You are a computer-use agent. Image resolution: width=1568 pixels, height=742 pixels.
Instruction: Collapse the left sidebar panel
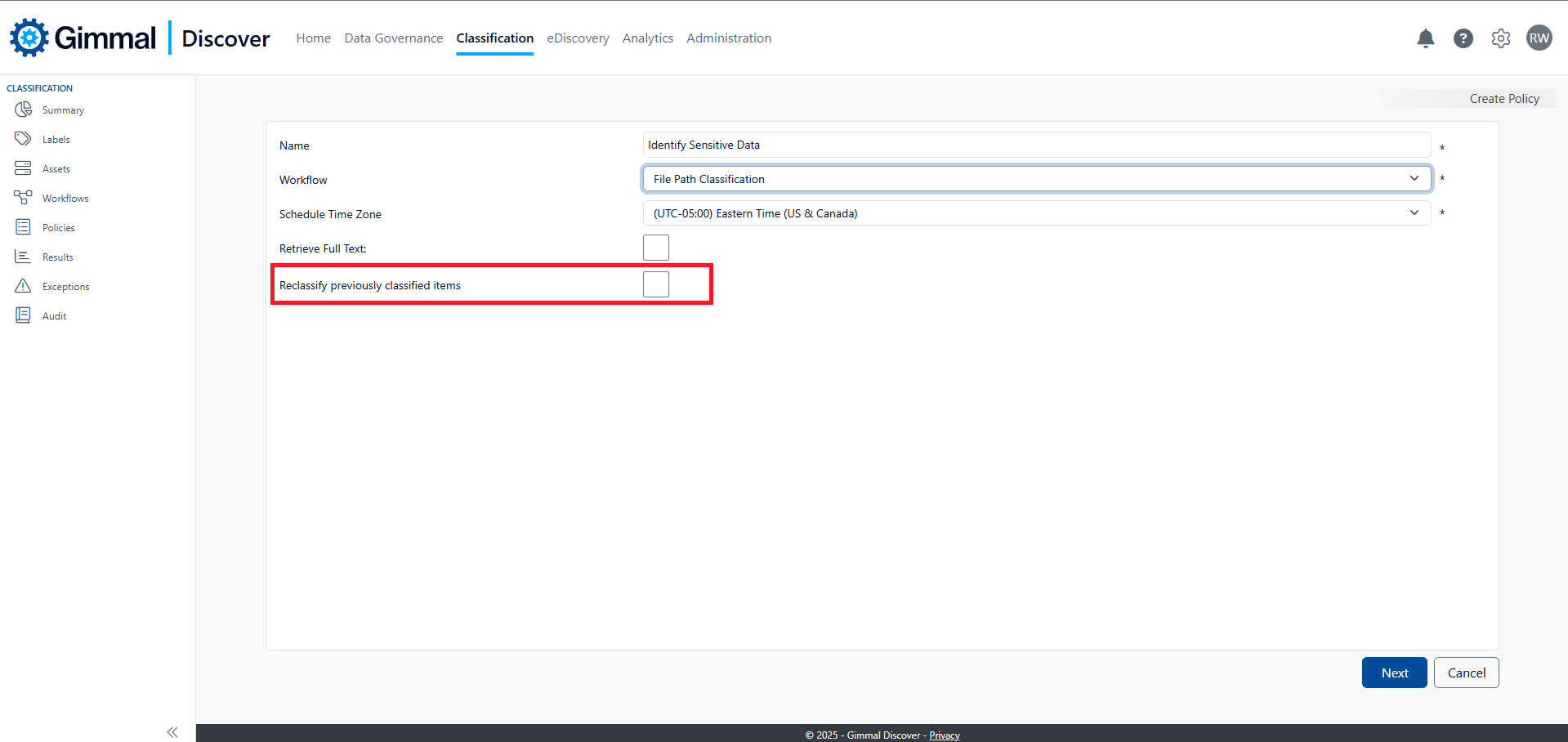172,732
